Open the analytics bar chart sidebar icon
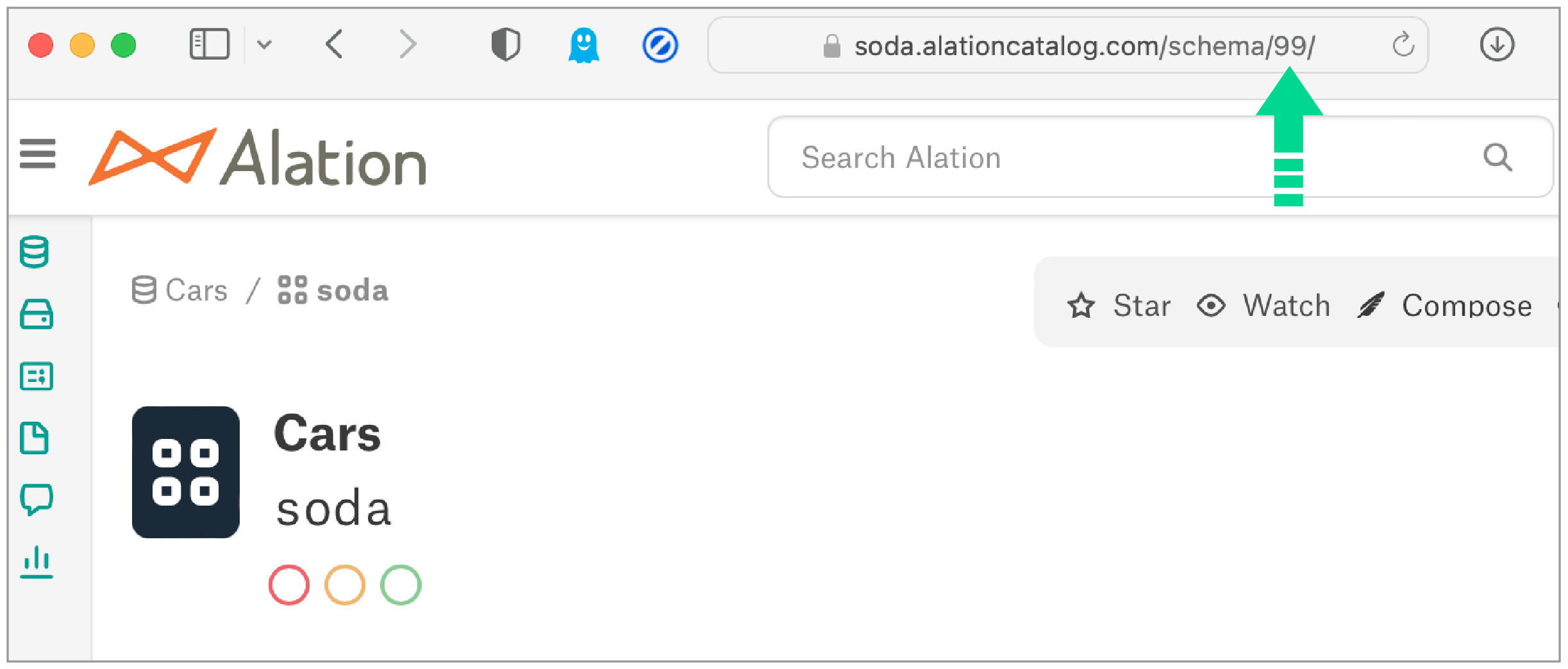Screen dimensions: 1568x669 coord(37,562)
